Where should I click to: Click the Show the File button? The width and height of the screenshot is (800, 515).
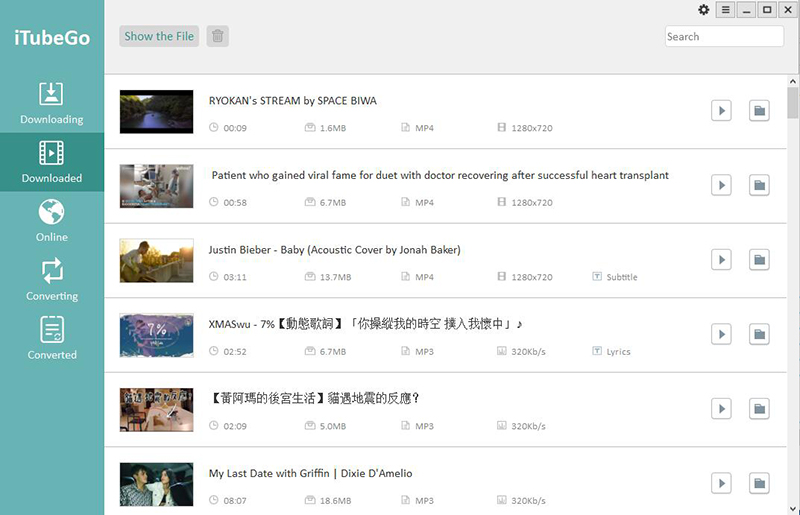(159, 36)
